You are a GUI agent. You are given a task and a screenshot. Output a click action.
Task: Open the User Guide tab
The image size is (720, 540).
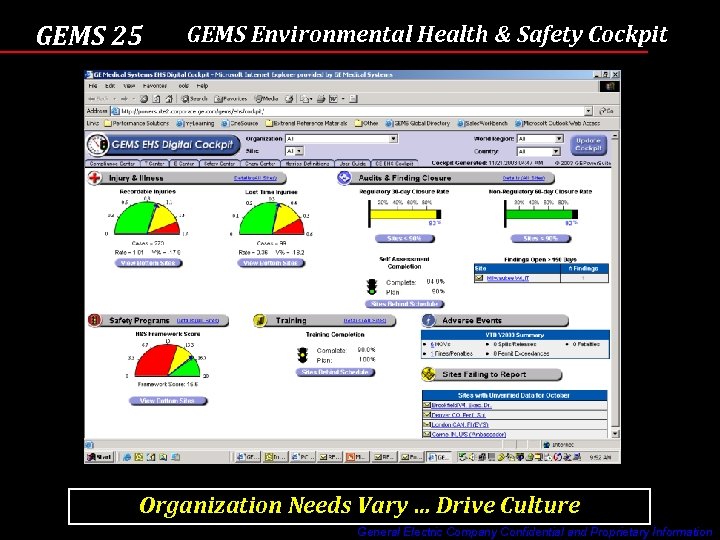tap(353, 163)
